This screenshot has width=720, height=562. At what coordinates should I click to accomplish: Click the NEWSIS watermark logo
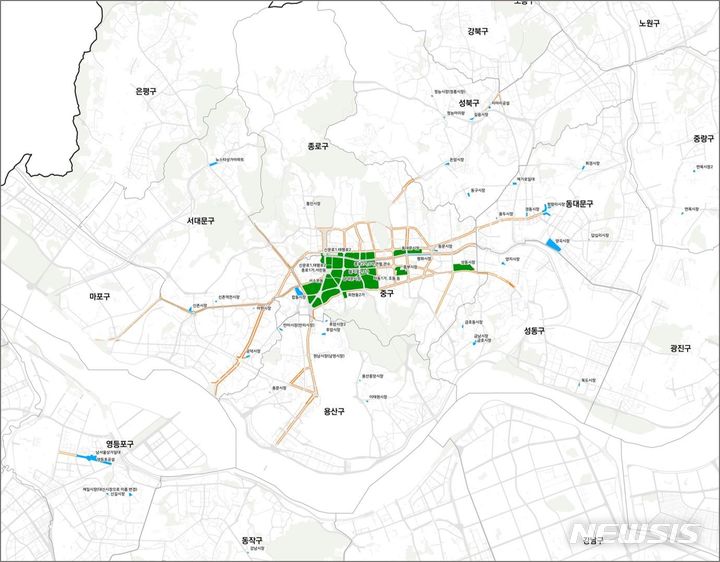636,533
